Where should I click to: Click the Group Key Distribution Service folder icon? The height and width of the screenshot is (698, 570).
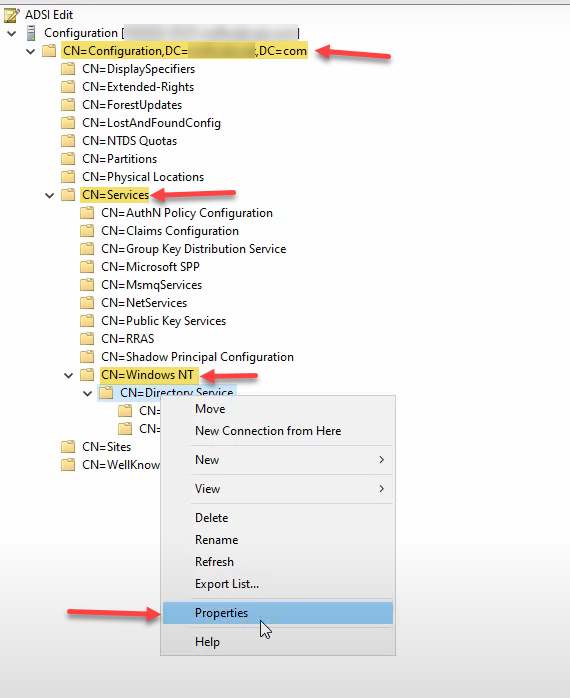(87, 249)
